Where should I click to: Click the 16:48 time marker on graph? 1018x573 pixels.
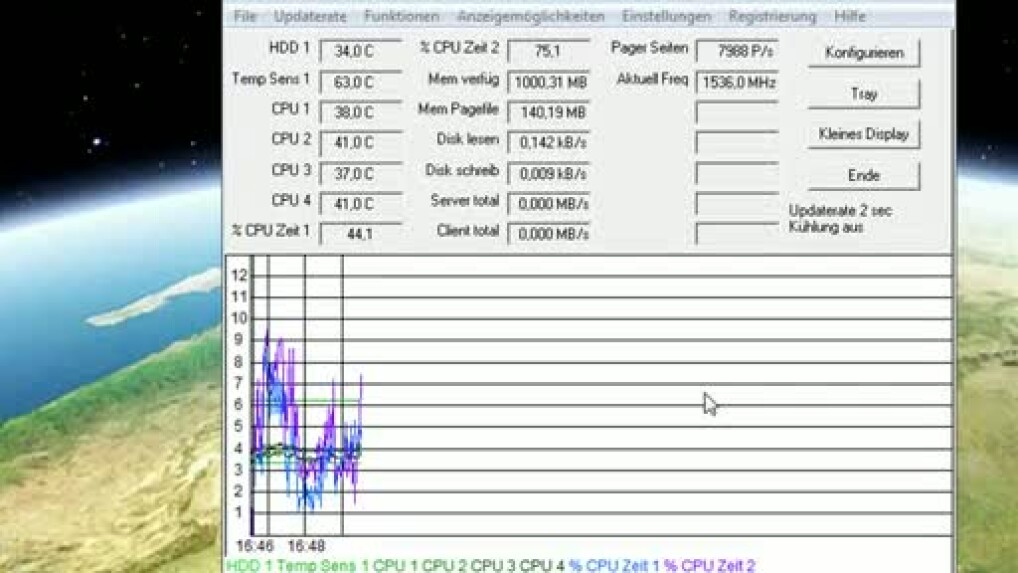tap(306, 547)
